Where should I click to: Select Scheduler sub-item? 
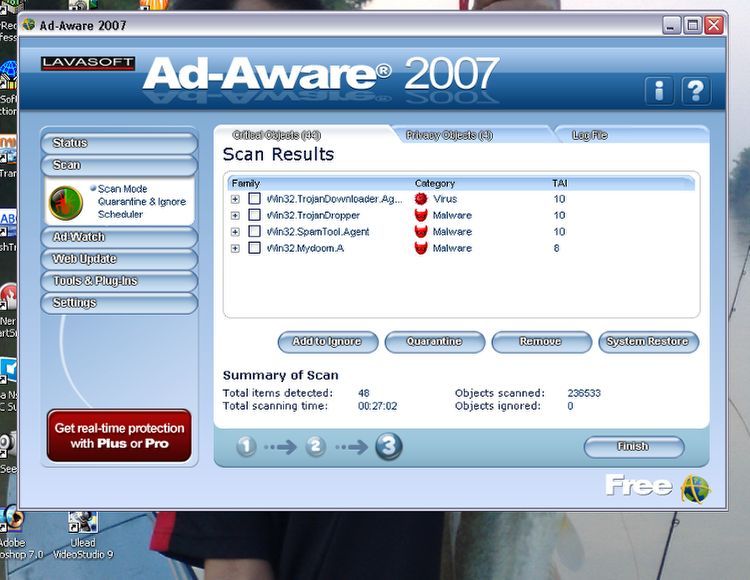click(x=120, y=215)
